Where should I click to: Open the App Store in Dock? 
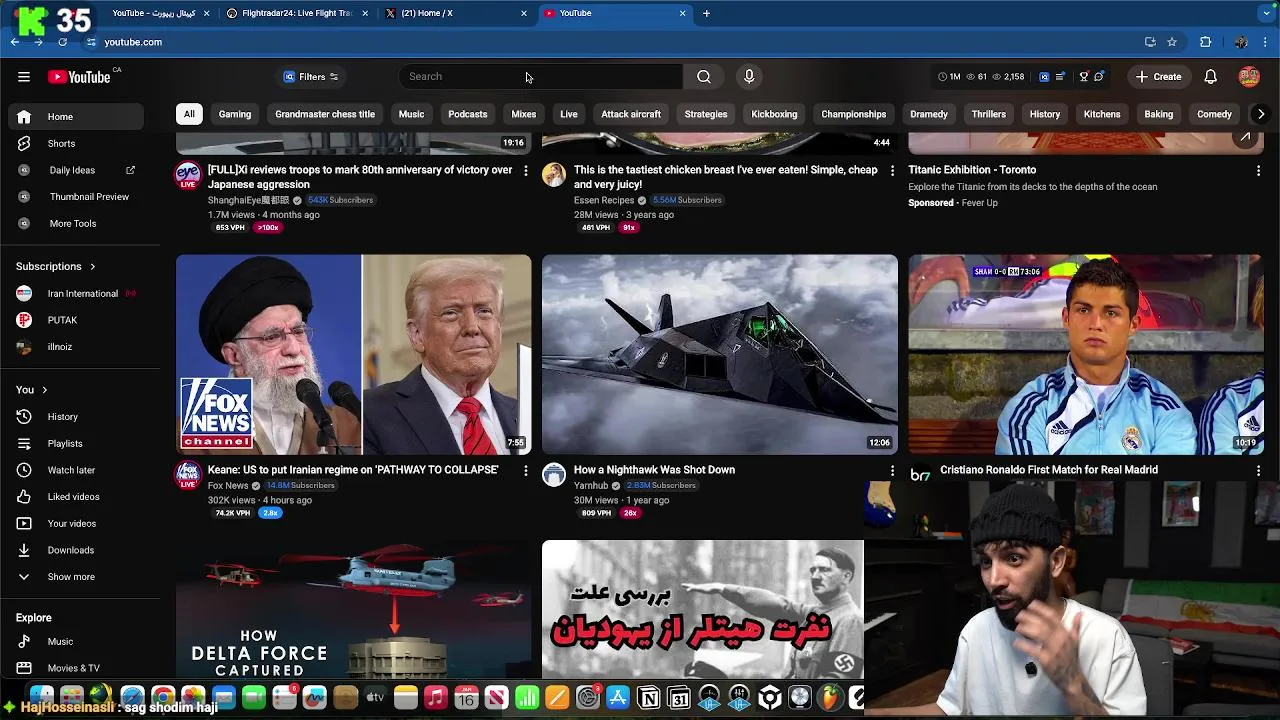pyautogui.click(x=618, y=697)
